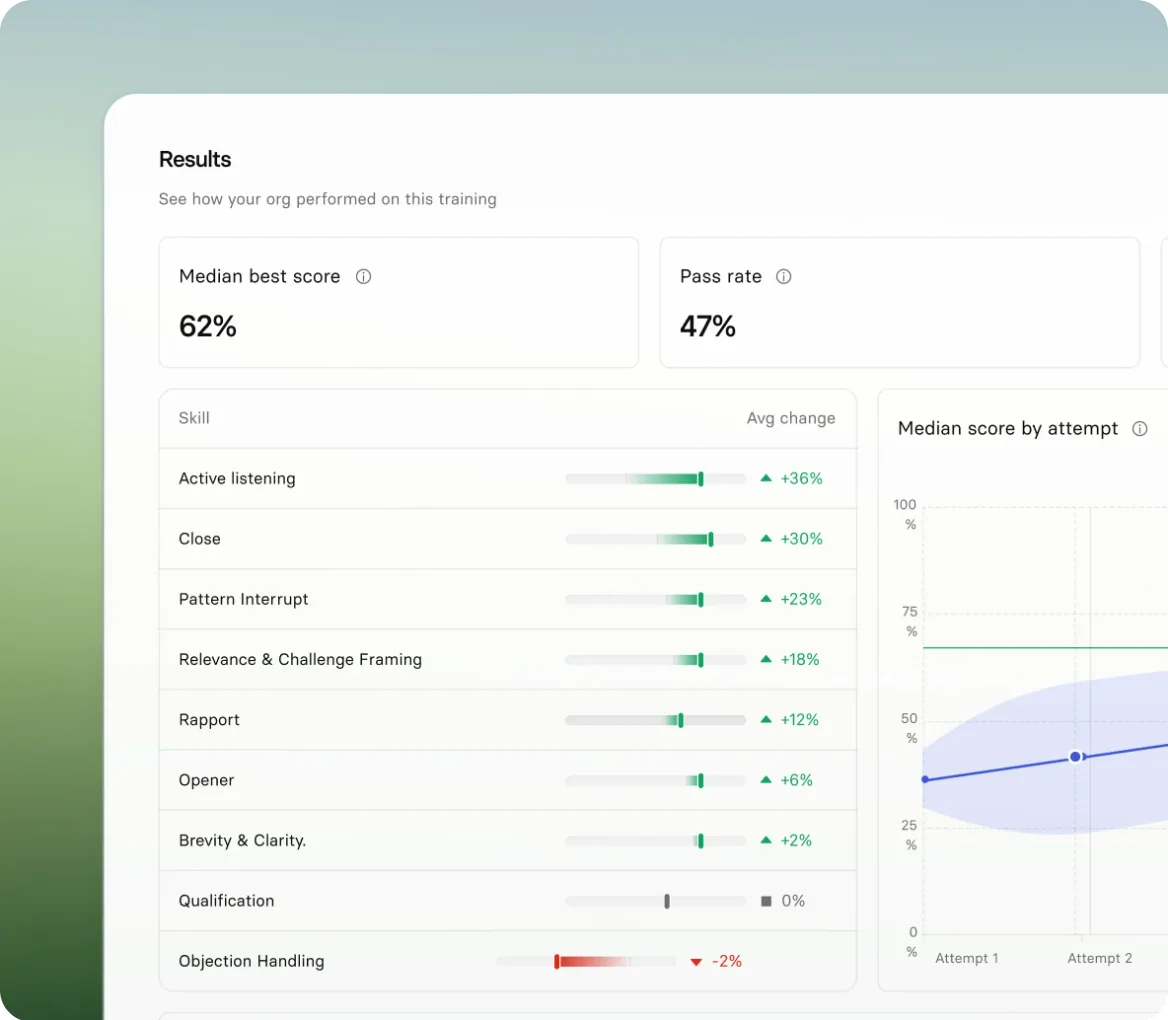Click Active listening progress bar
The image size is (1168, 1020).
point(656,479)
